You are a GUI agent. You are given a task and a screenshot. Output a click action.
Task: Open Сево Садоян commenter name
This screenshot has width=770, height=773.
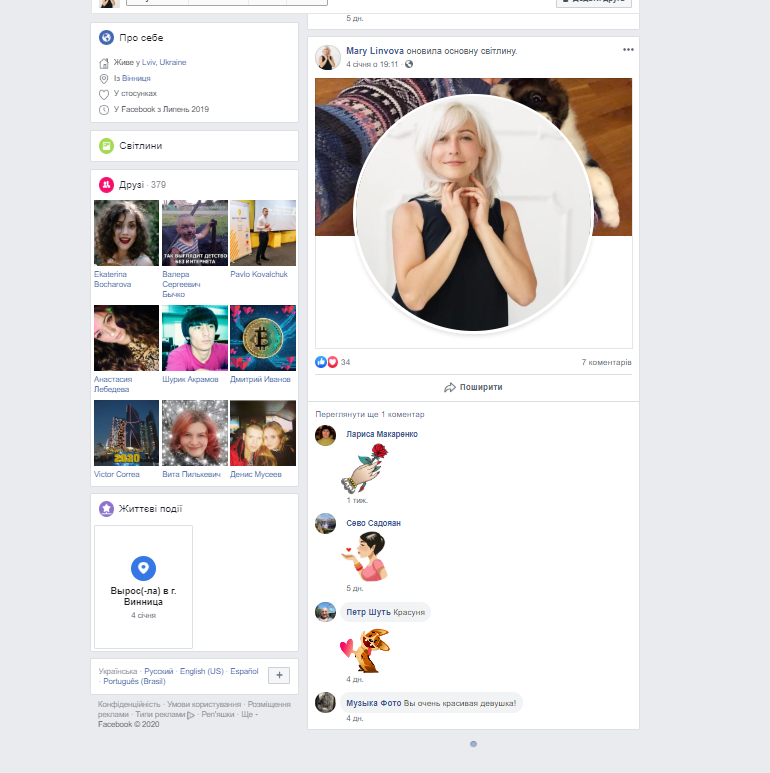tap(374, 523)
